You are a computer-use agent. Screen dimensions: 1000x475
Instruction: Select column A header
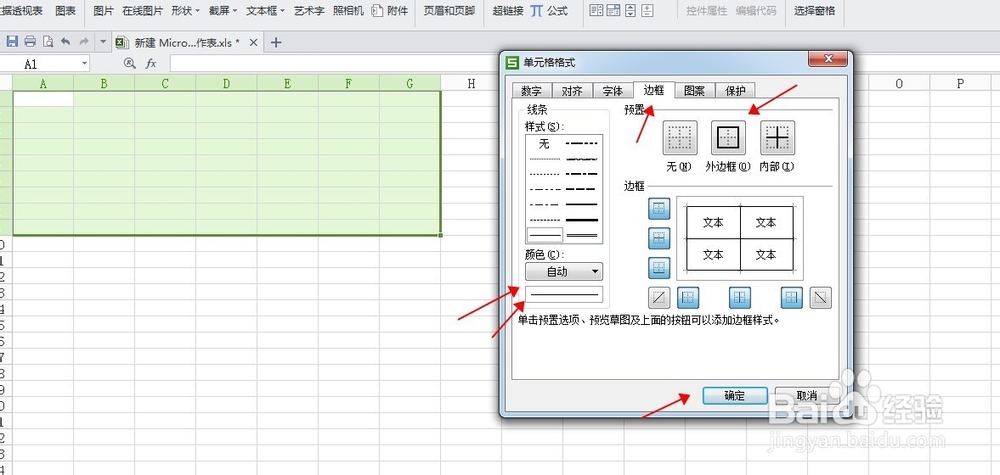[x=43, y=84]
